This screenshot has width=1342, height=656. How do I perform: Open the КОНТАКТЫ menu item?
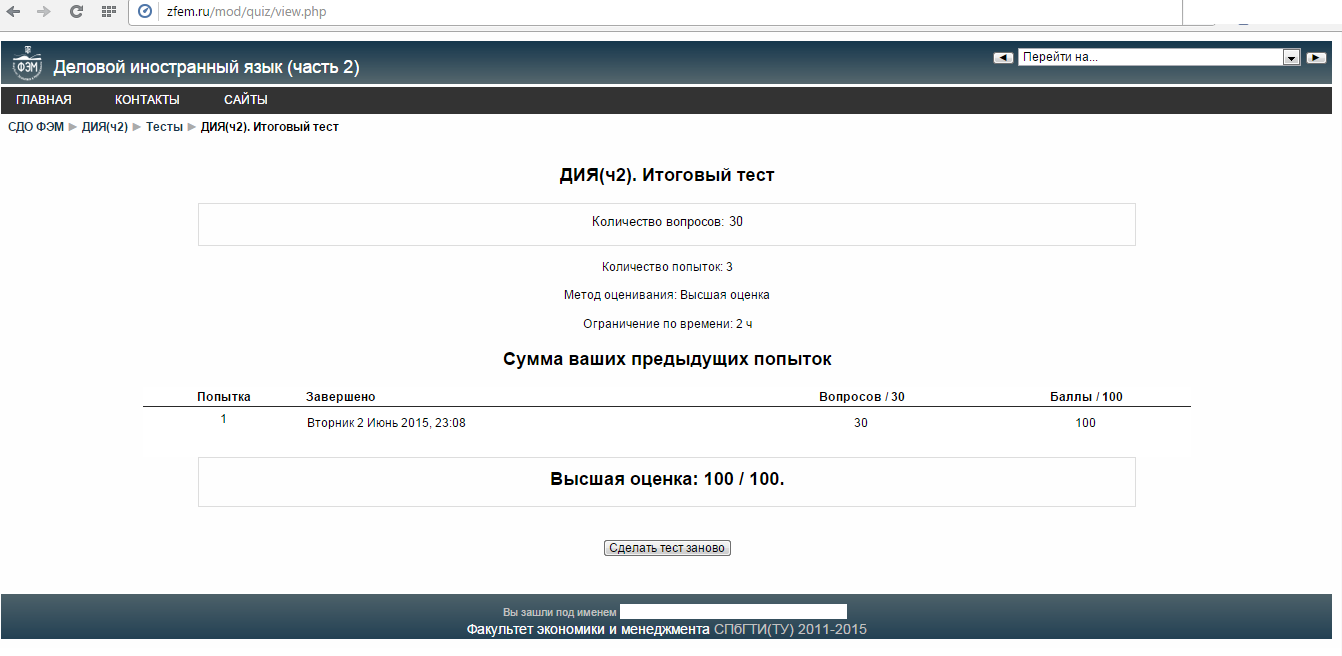tap(147, 100)
